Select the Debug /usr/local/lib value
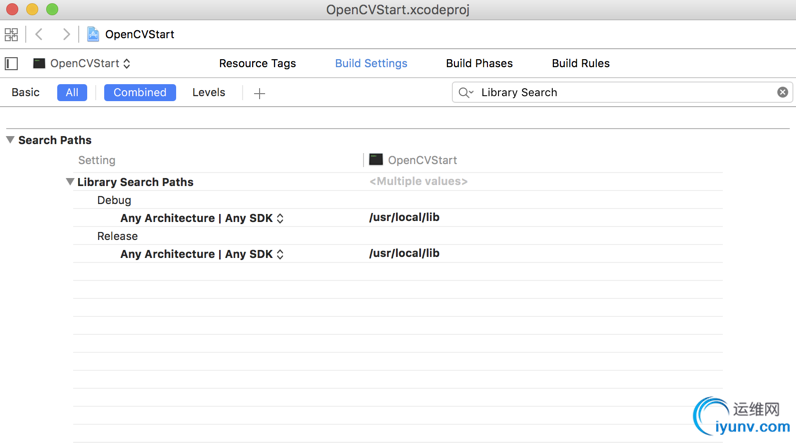The image size is (796, 443). pyautogui.click(x=404, y=217)
